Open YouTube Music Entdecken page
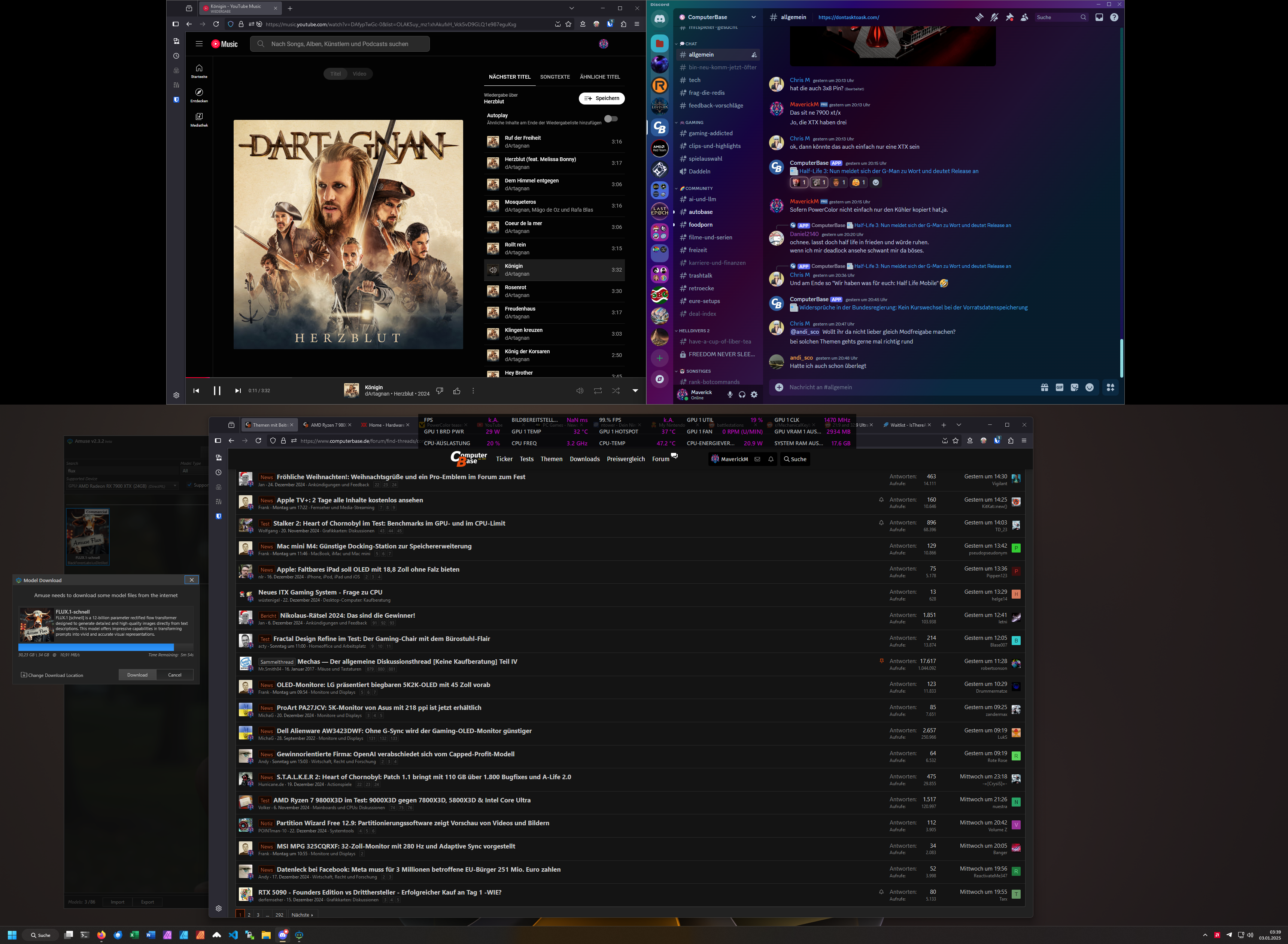Viewport: 1288px width, 944px height. click(x=199, y=95)
